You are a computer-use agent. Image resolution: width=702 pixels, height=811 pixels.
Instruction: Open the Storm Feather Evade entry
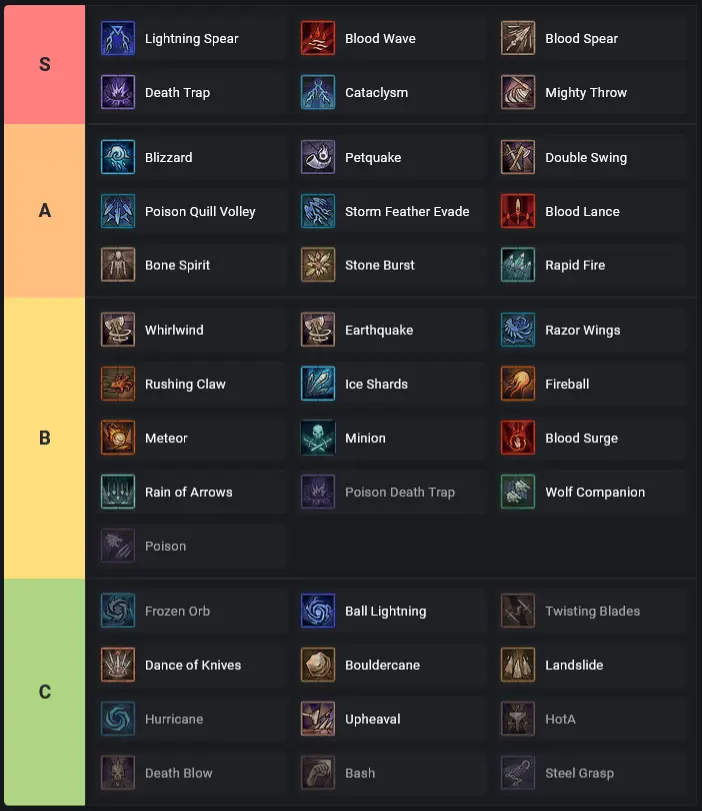click(393, 211)
